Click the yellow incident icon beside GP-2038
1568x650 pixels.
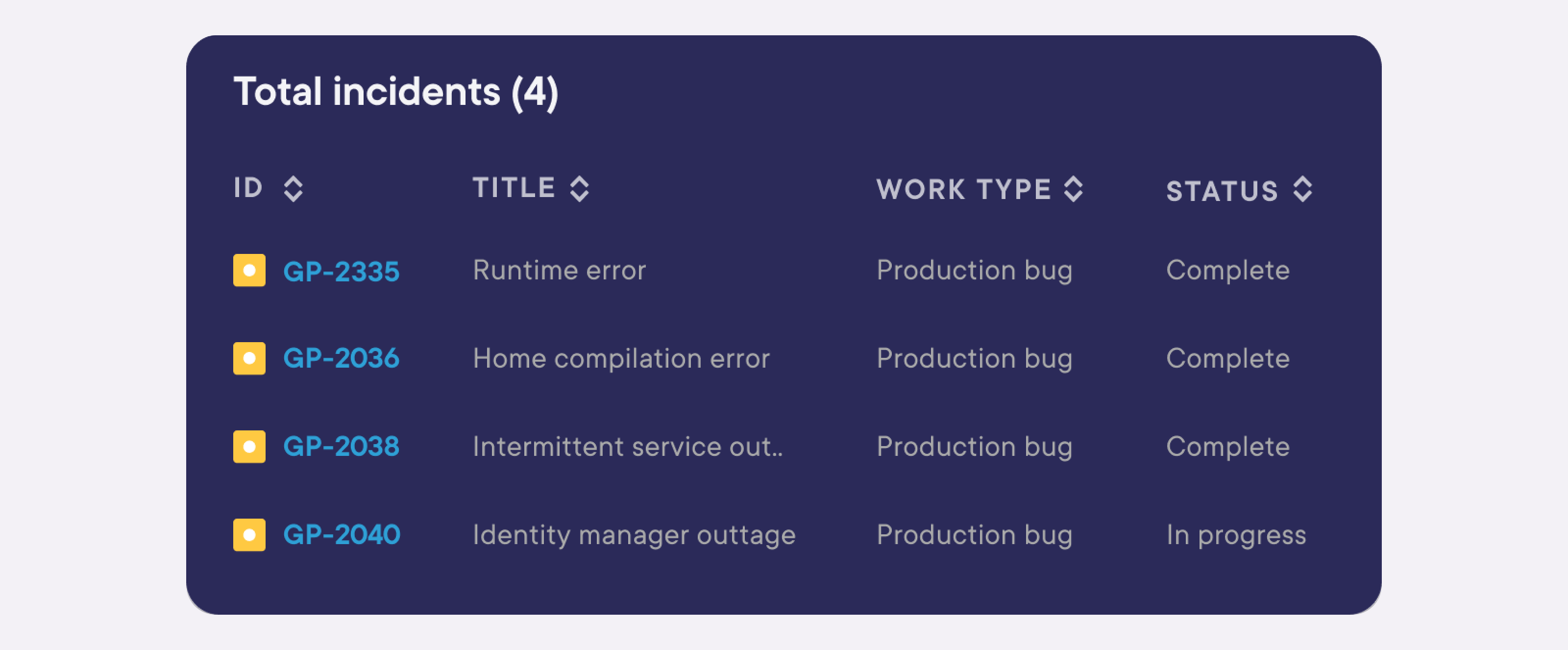point(249,447)
